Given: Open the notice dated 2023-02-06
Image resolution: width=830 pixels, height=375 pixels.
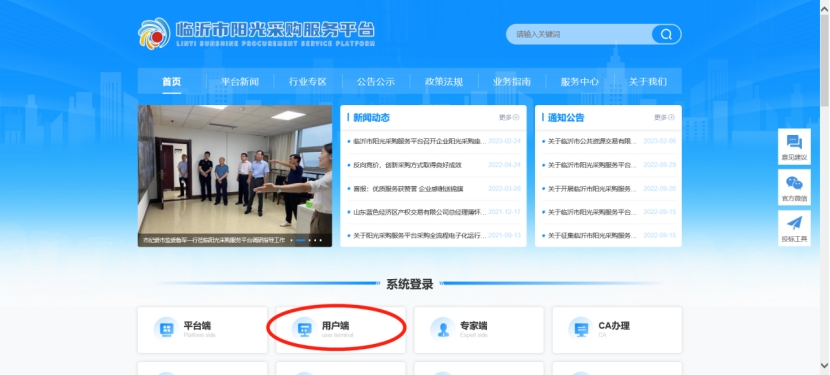Looking at the screenshot, I should pos(608,141).
